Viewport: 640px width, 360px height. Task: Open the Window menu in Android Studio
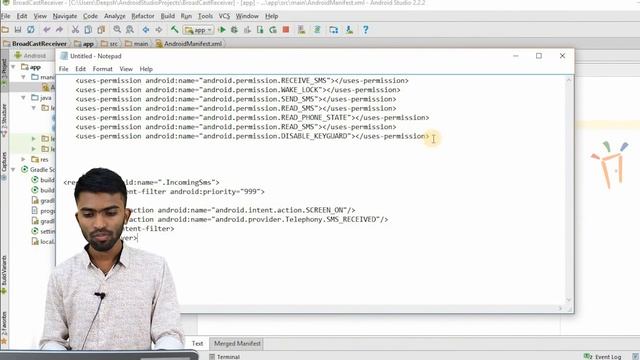tap(247, 16)
